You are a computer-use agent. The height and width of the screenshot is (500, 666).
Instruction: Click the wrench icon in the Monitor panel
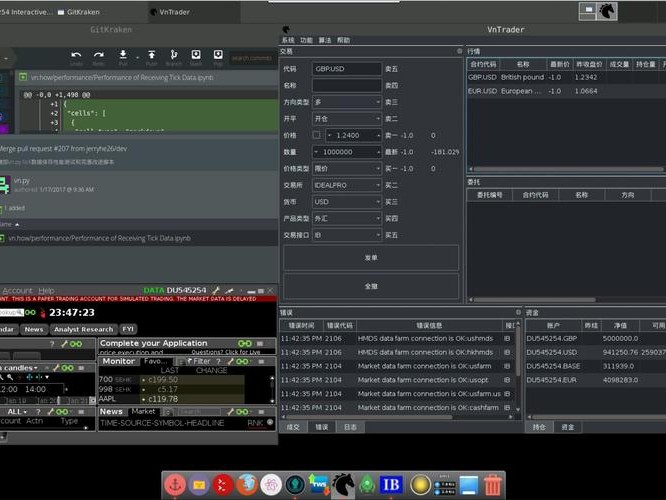[231, 362]
